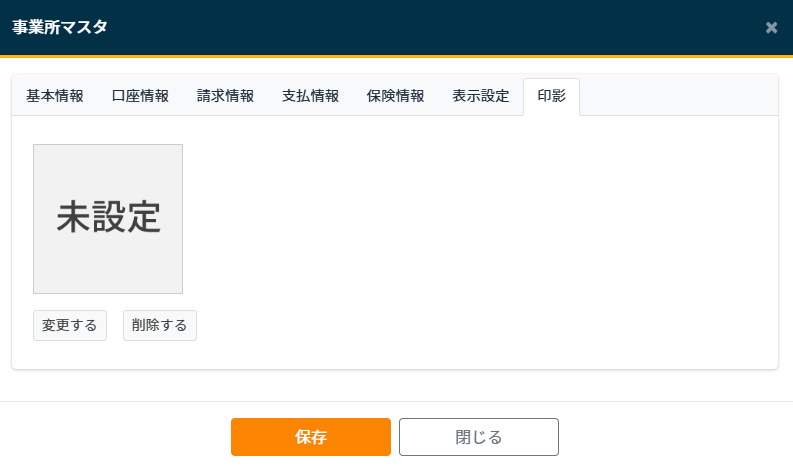Click the 未設定 seal image placeholder

pos(108,260)
